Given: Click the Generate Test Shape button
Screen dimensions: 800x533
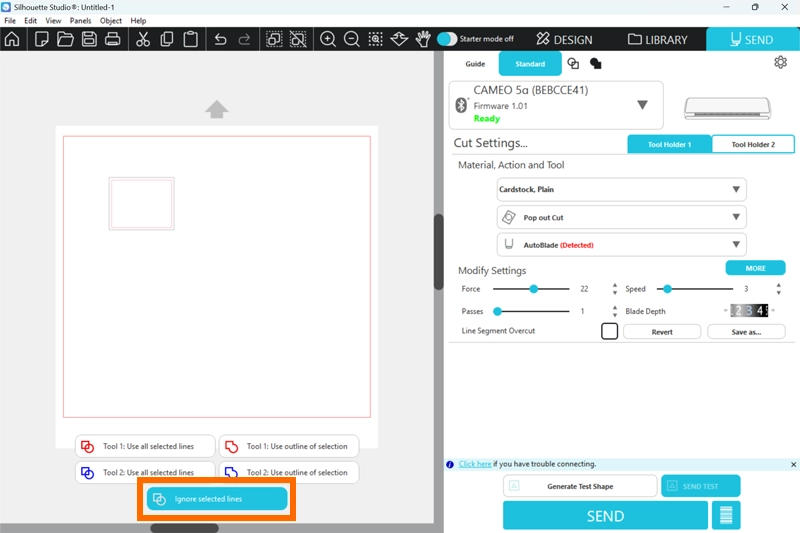Looking at the screenshot, I should (x=580, y=486).
